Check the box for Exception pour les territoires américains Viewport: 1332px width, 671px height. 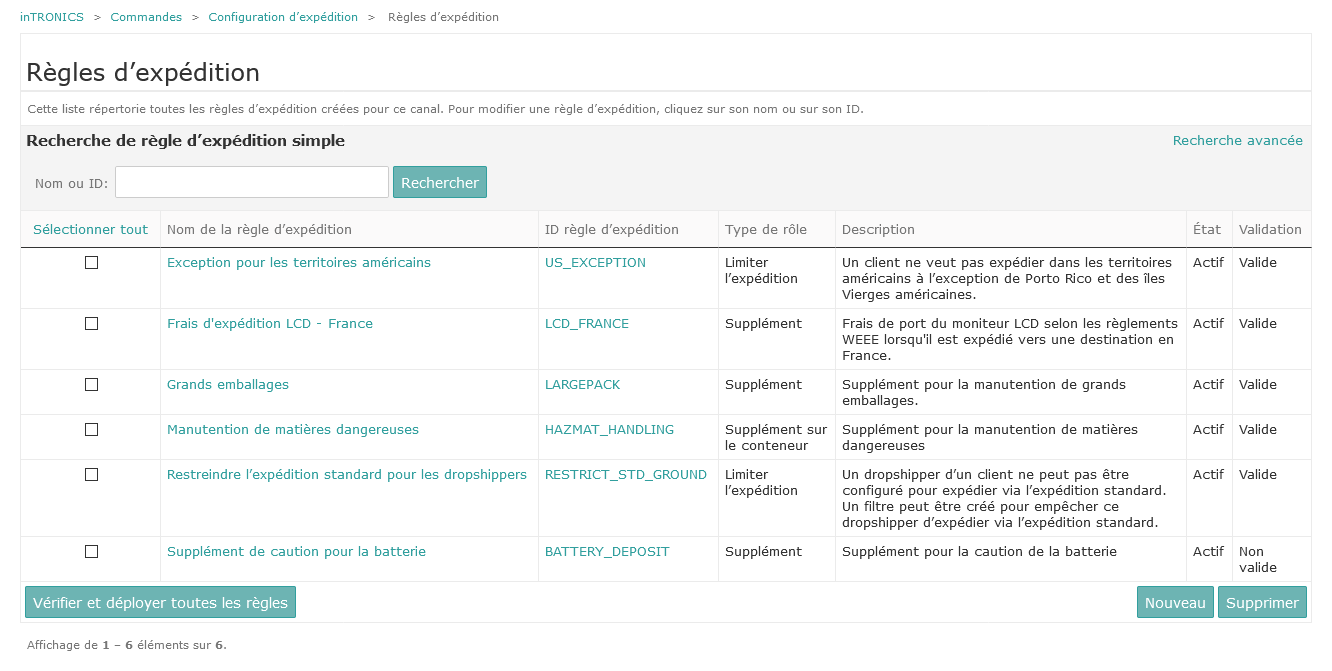click(x=91, y=263)
